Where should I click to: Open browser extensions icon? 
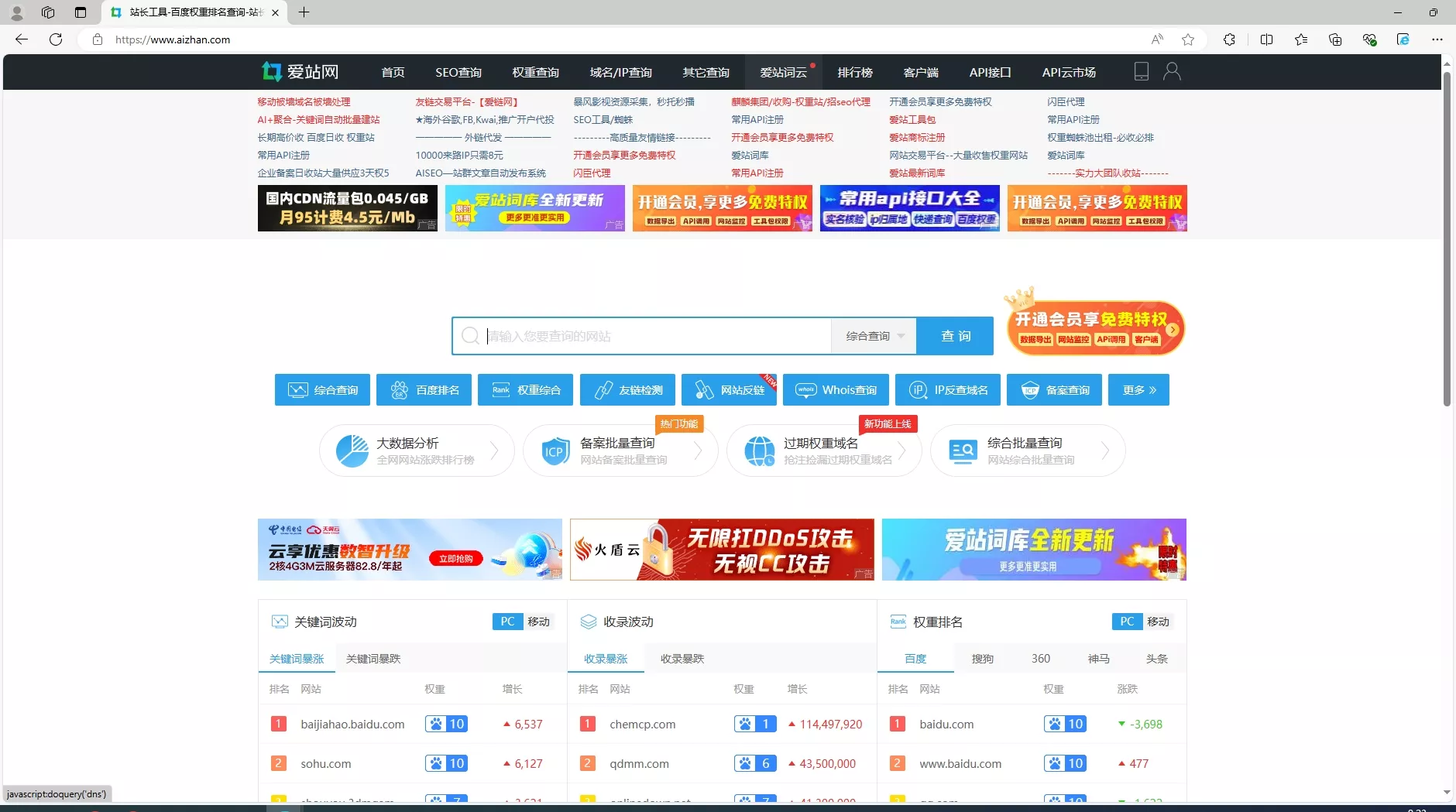pyautogui.click(x=1229, y=39)
